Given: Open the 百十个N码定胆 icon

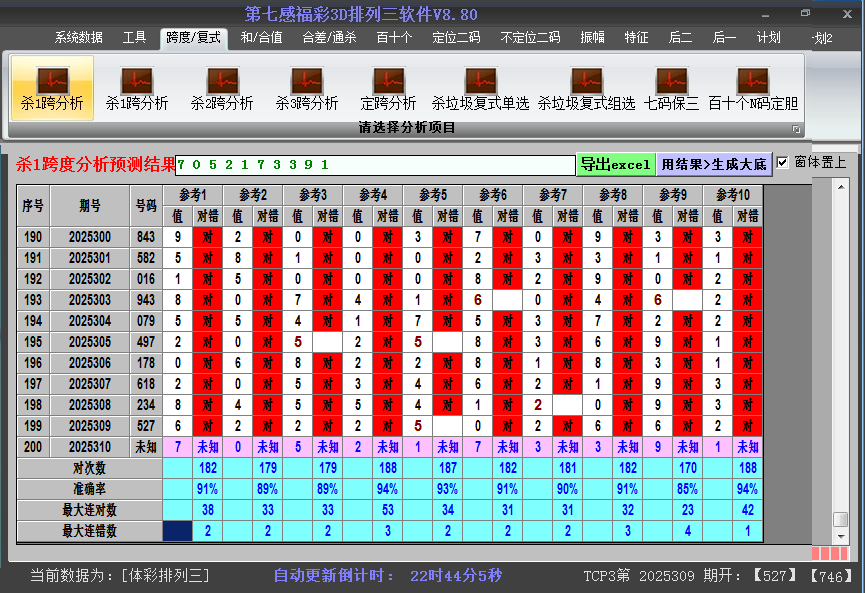Looking at the screenshot, I should coord(753,88).
